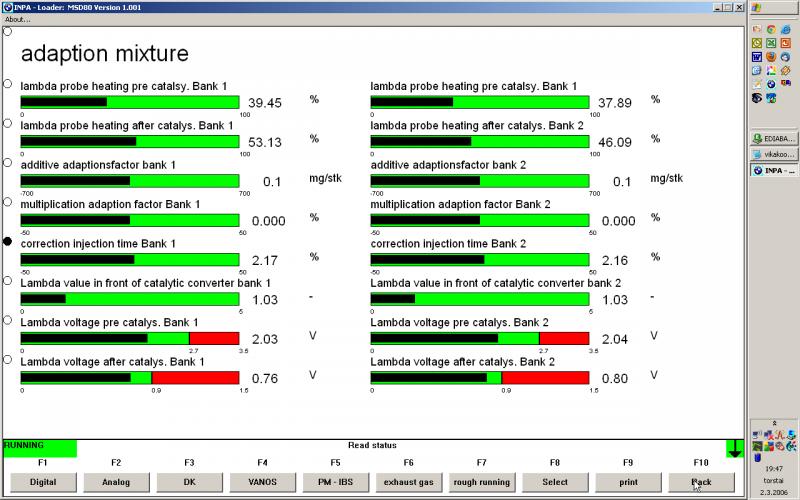Launch Google Chrome from quick launch
This screenshot has width=800, height=500.
(771, 29)
